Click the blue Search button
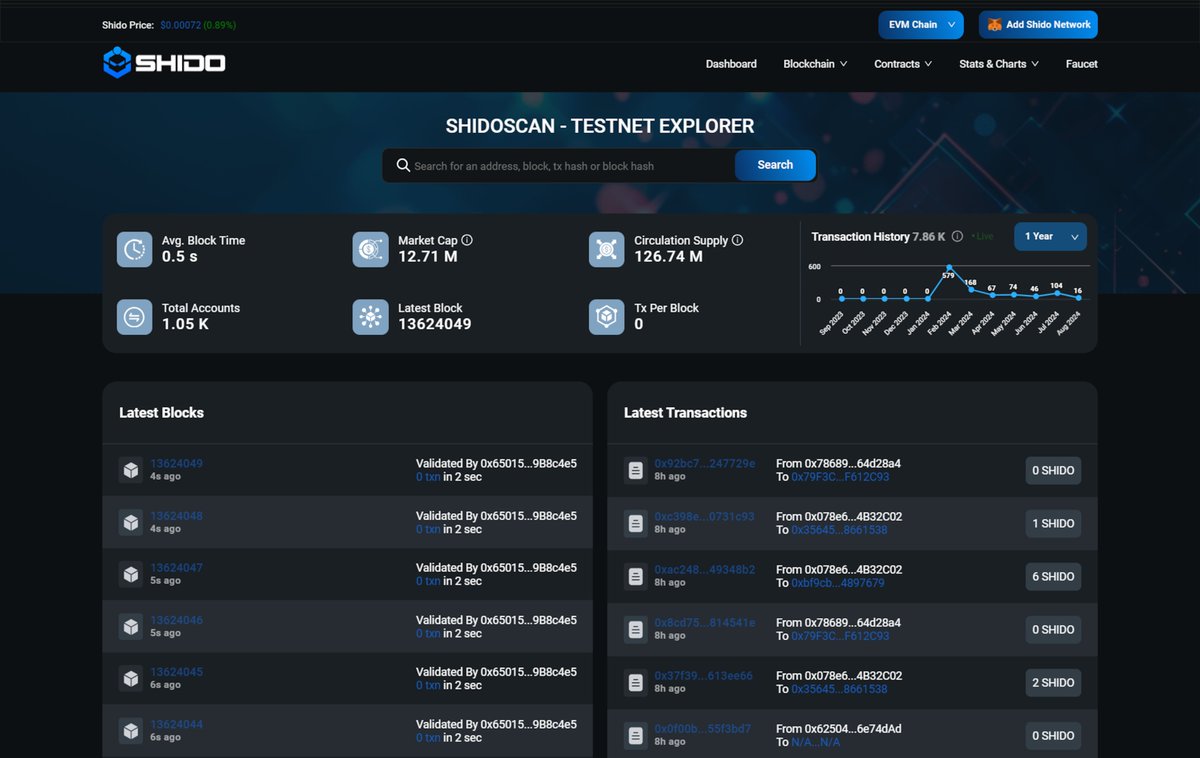Image resolution: width=1200 pixels, height=758 pixels. point(775,165)
